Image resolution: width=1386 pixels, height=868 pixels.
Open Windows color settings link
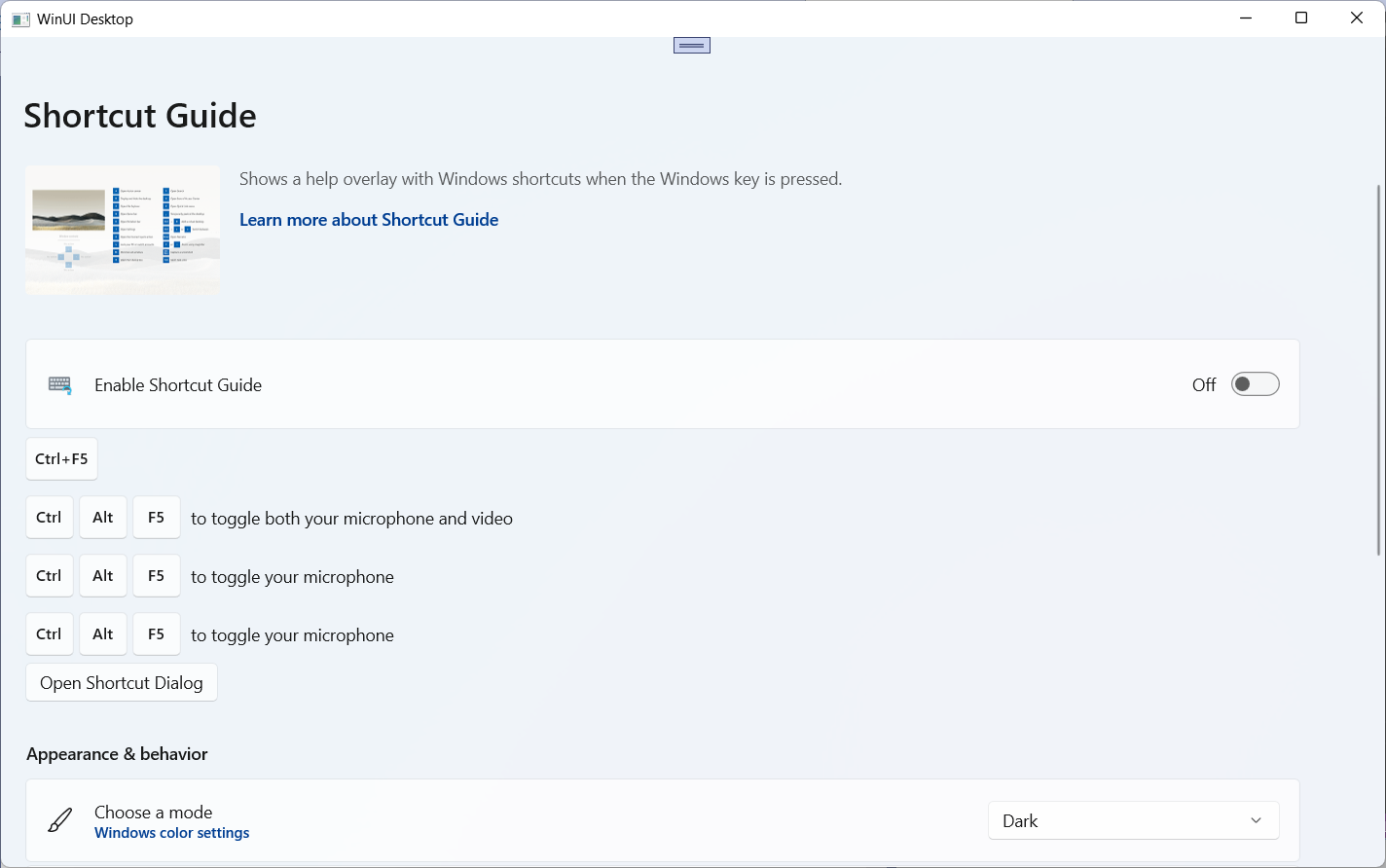[x=172, y=833]
